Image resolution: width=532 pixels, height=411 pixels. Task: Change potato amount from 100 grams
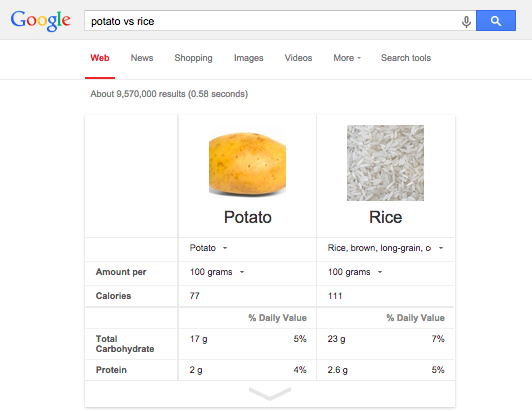pyautogui.click(x=217, y=272)
